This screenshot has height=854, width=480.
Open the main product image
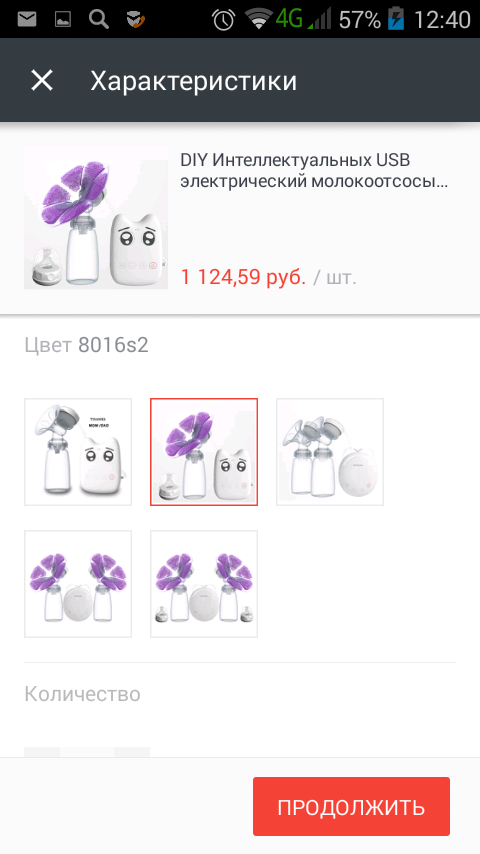tap(96, 217)
